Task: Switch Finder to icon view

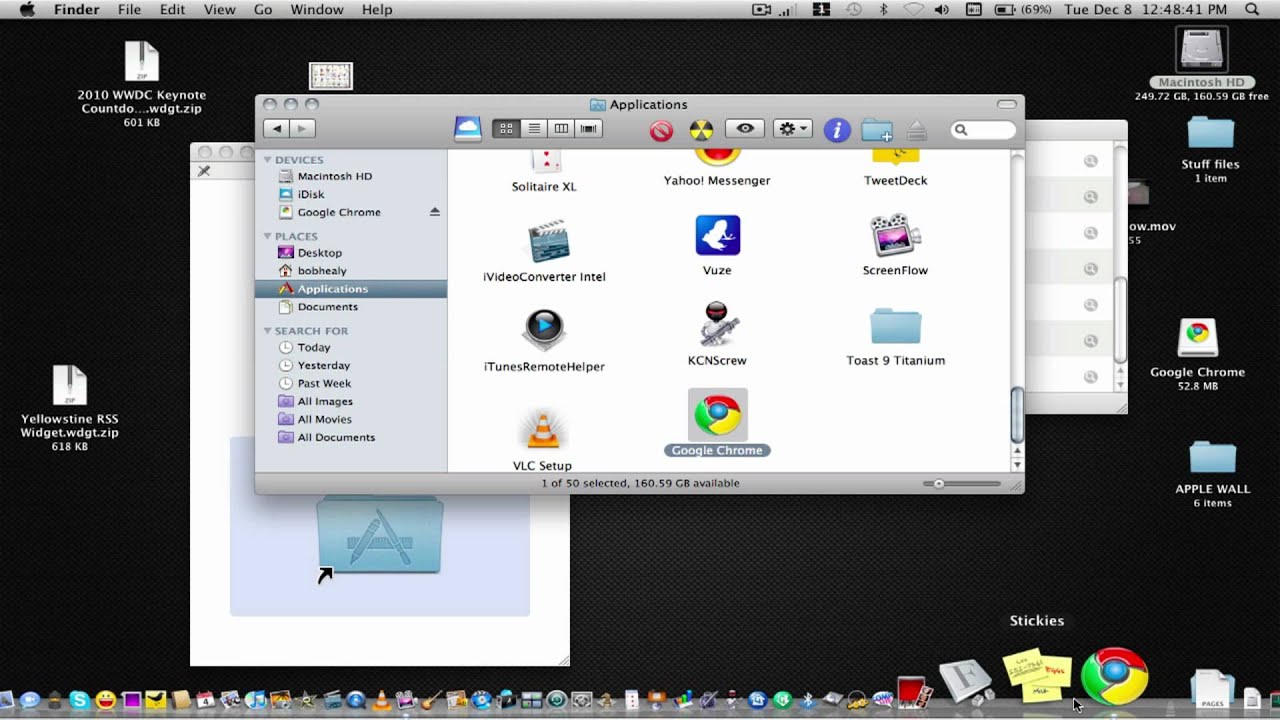Action: [x=506, y=129]
